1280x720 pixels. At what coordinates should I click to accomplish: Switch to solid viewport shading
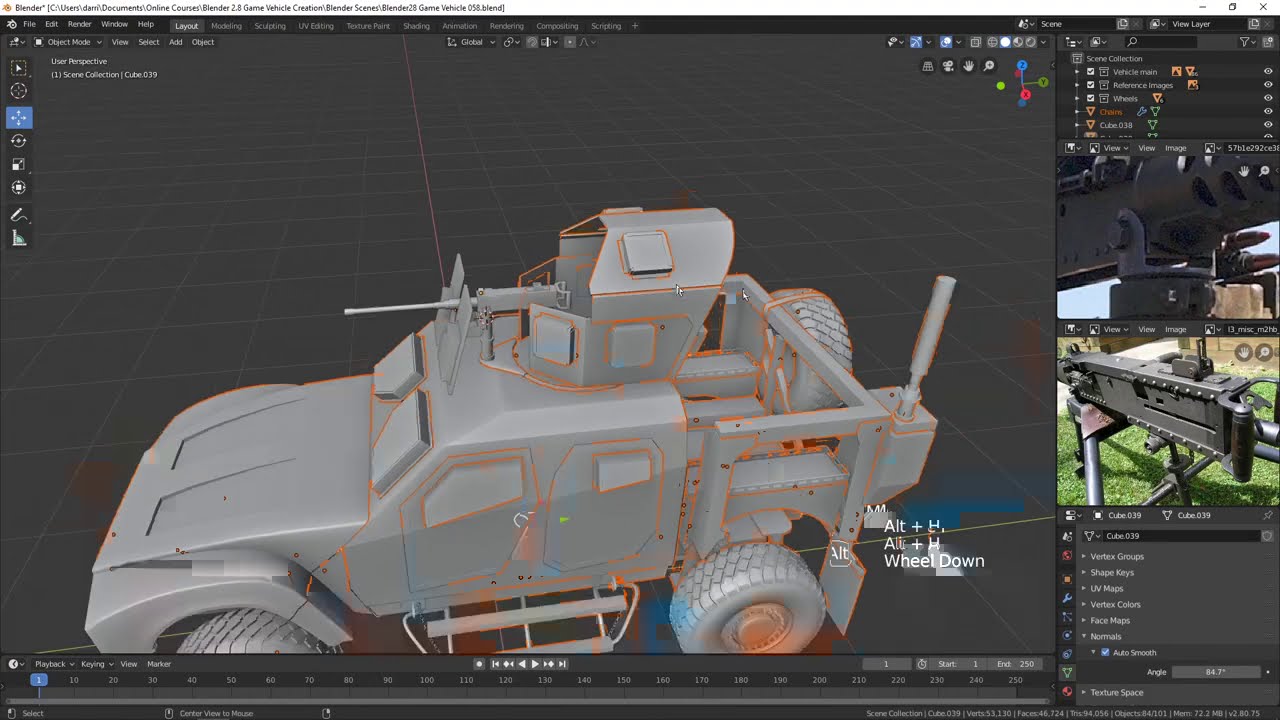1005,42
